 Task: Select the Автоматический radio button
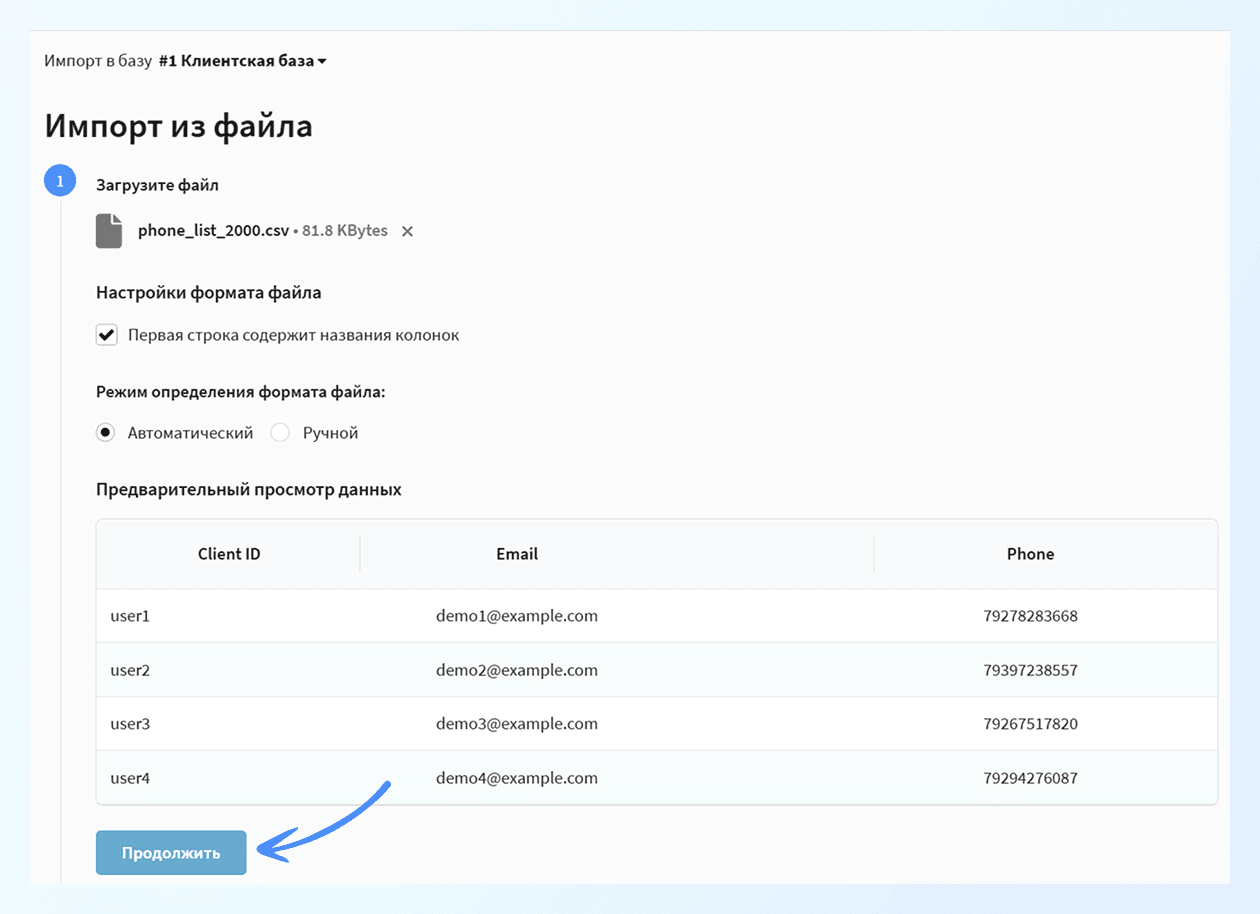(107, 433)
